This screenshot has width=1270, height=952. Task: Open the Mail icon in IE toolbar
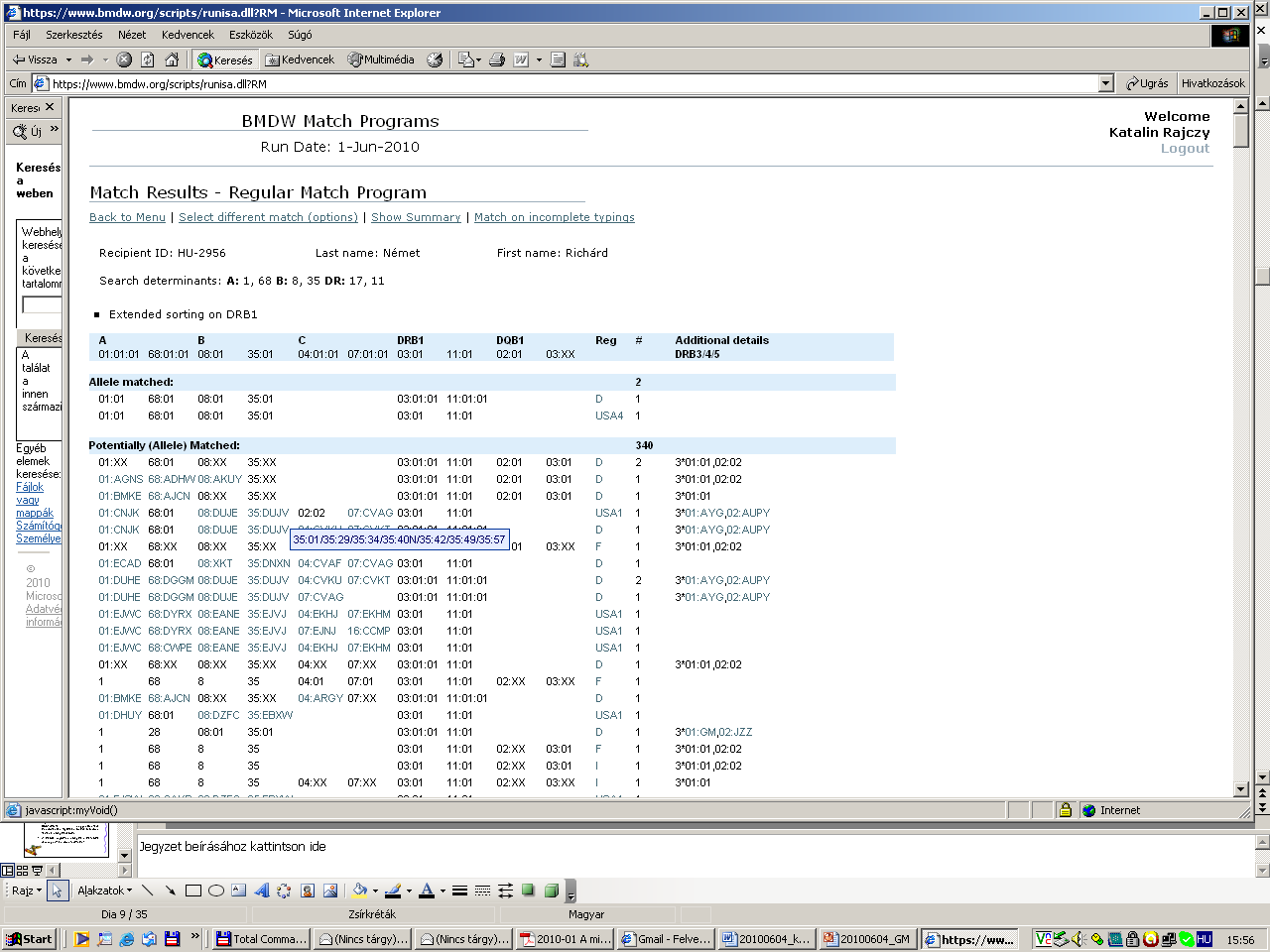pos(465,59)
